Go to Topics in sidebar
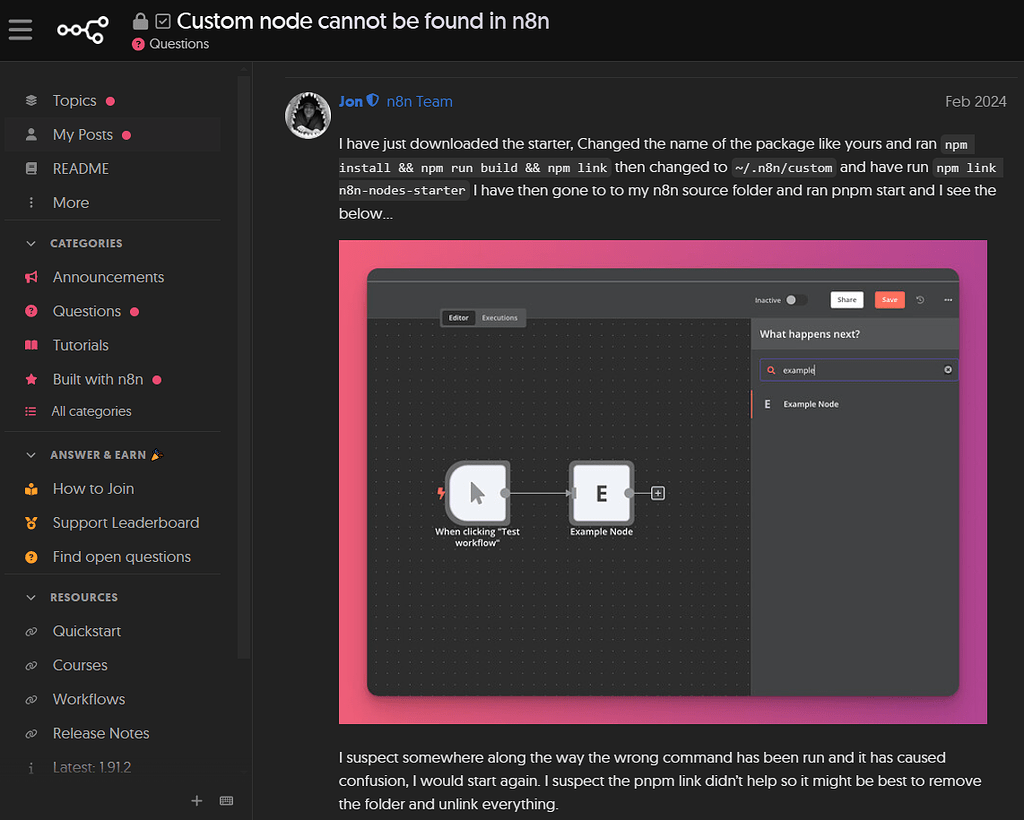Viewport: 1024px width, 820px height. click(x=74, y=101)
